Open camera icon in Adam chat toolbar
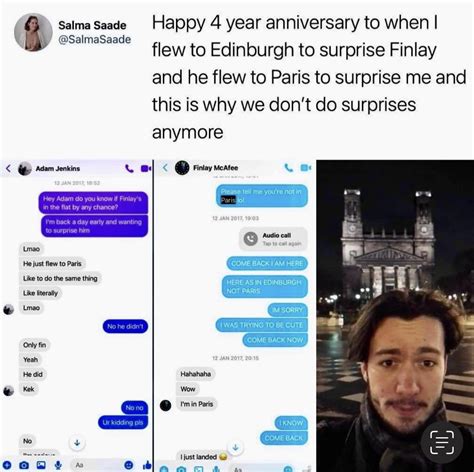Screen dimensions: 474x472 pos(24,465)
